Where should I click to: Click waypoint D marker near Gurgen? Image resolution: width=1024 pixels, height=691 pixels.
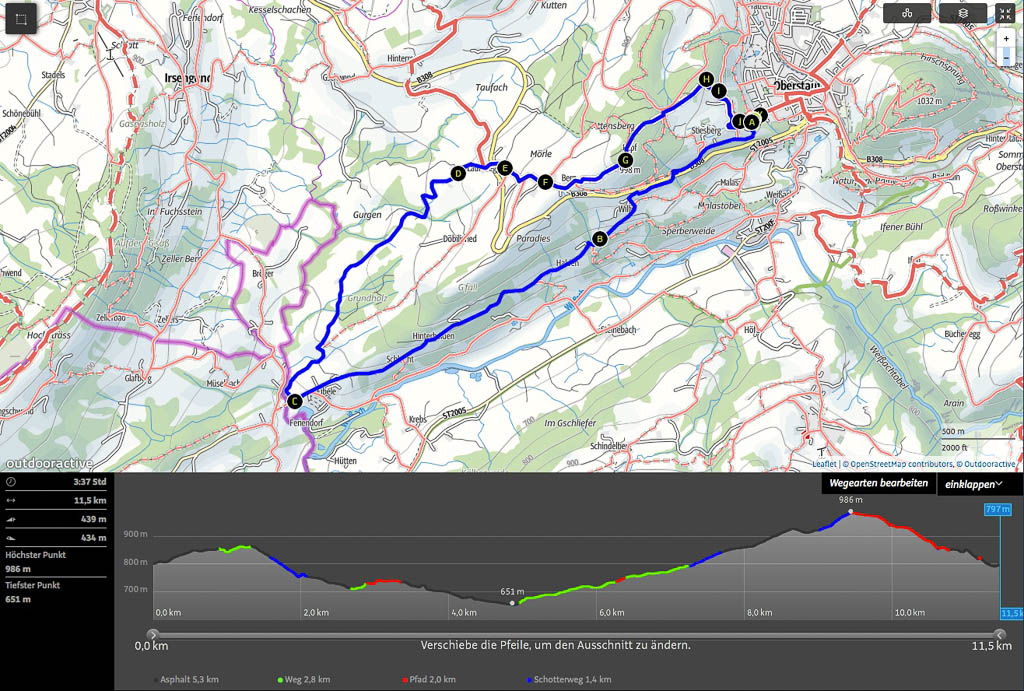(458, 173)
